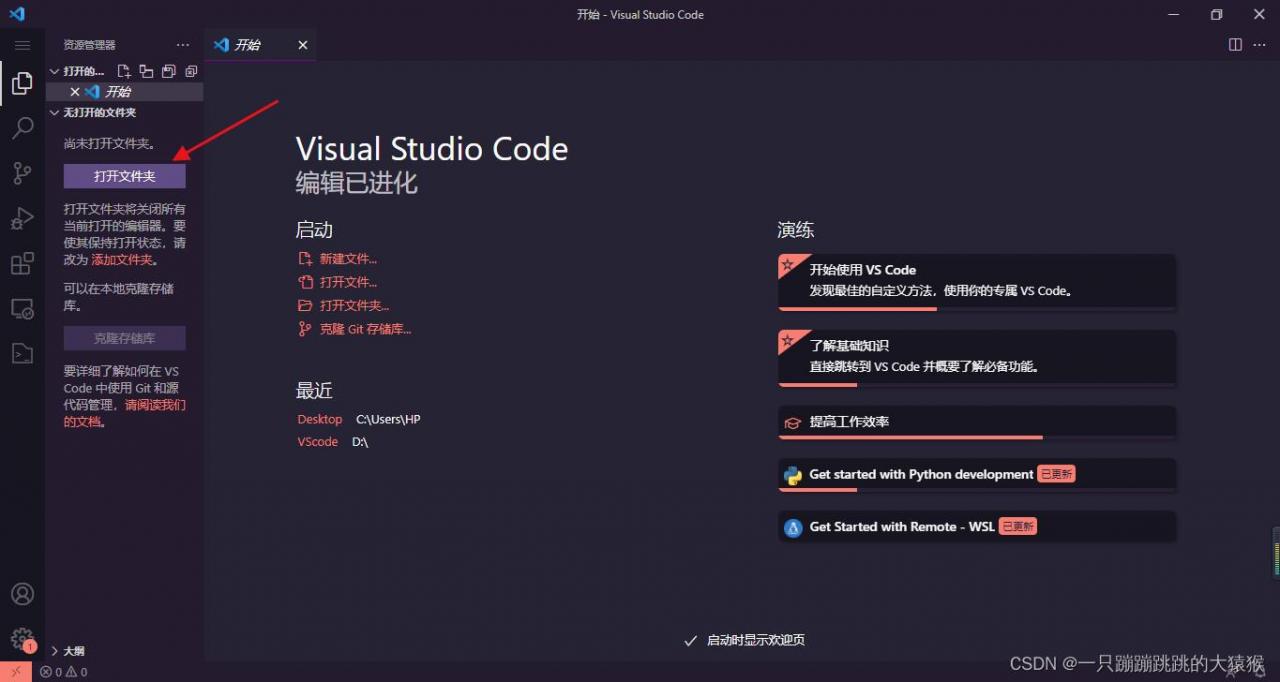This screenshot has height=682, width=1280.
Task: Click the Python logo icon
Action: pyautogui.click(x=793, y=475)
